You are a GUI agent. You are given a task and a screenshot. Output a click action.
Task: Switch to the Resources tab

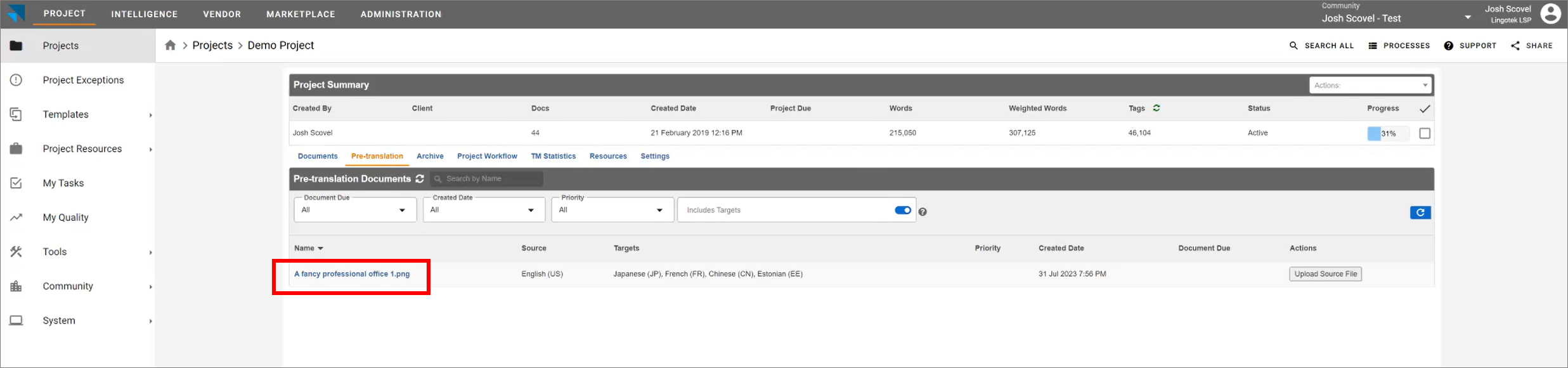click(608, 156)
